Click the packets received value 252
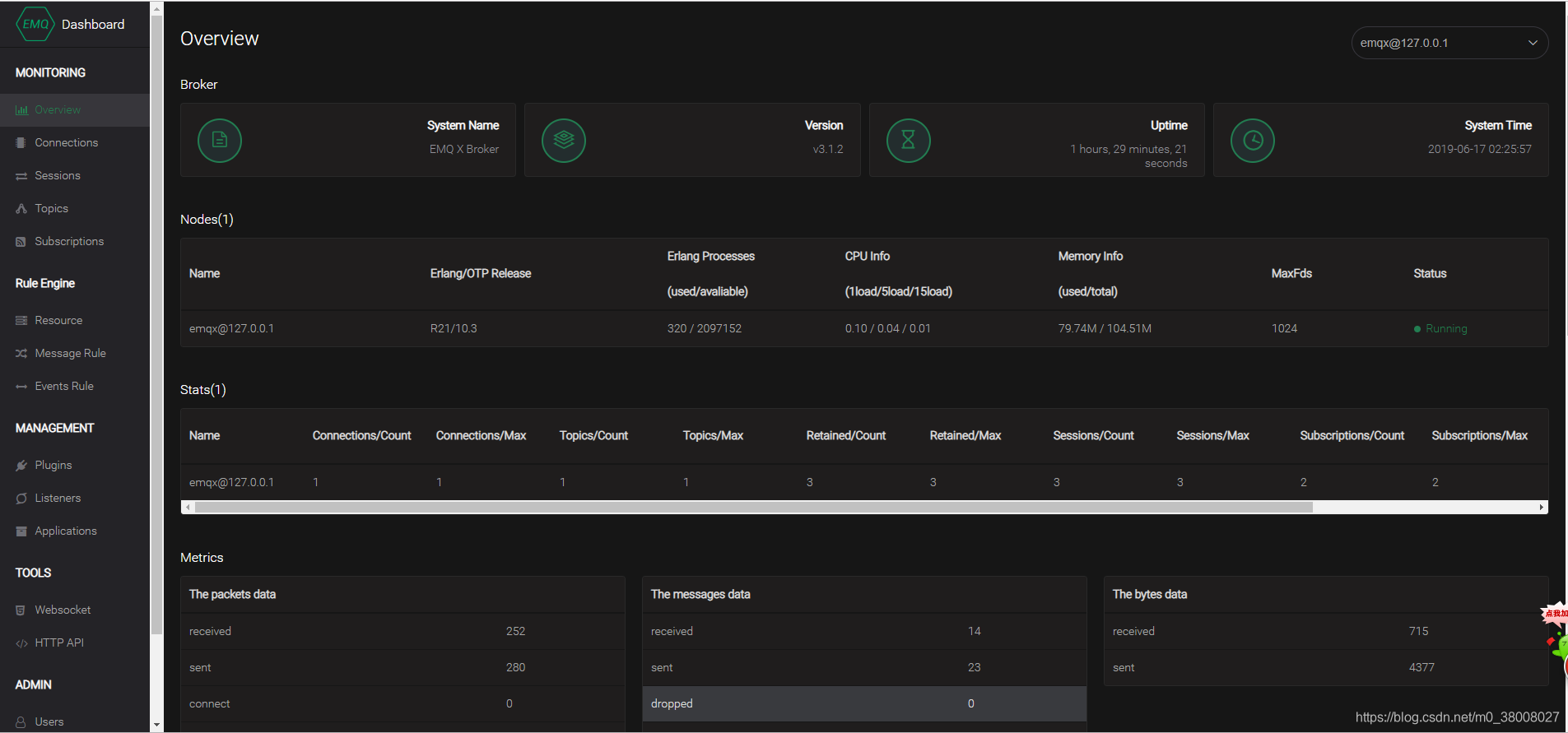 tap(515, 632)
